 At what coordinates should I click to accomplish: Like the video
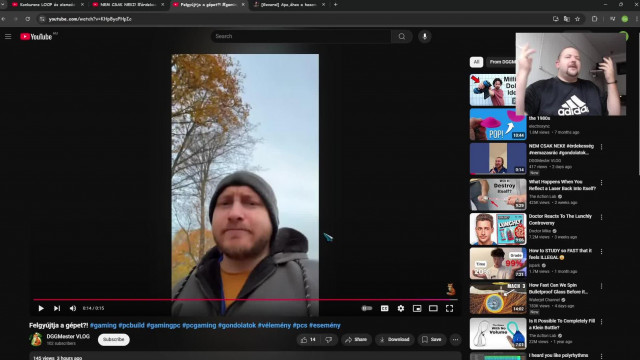pos(308,340)
